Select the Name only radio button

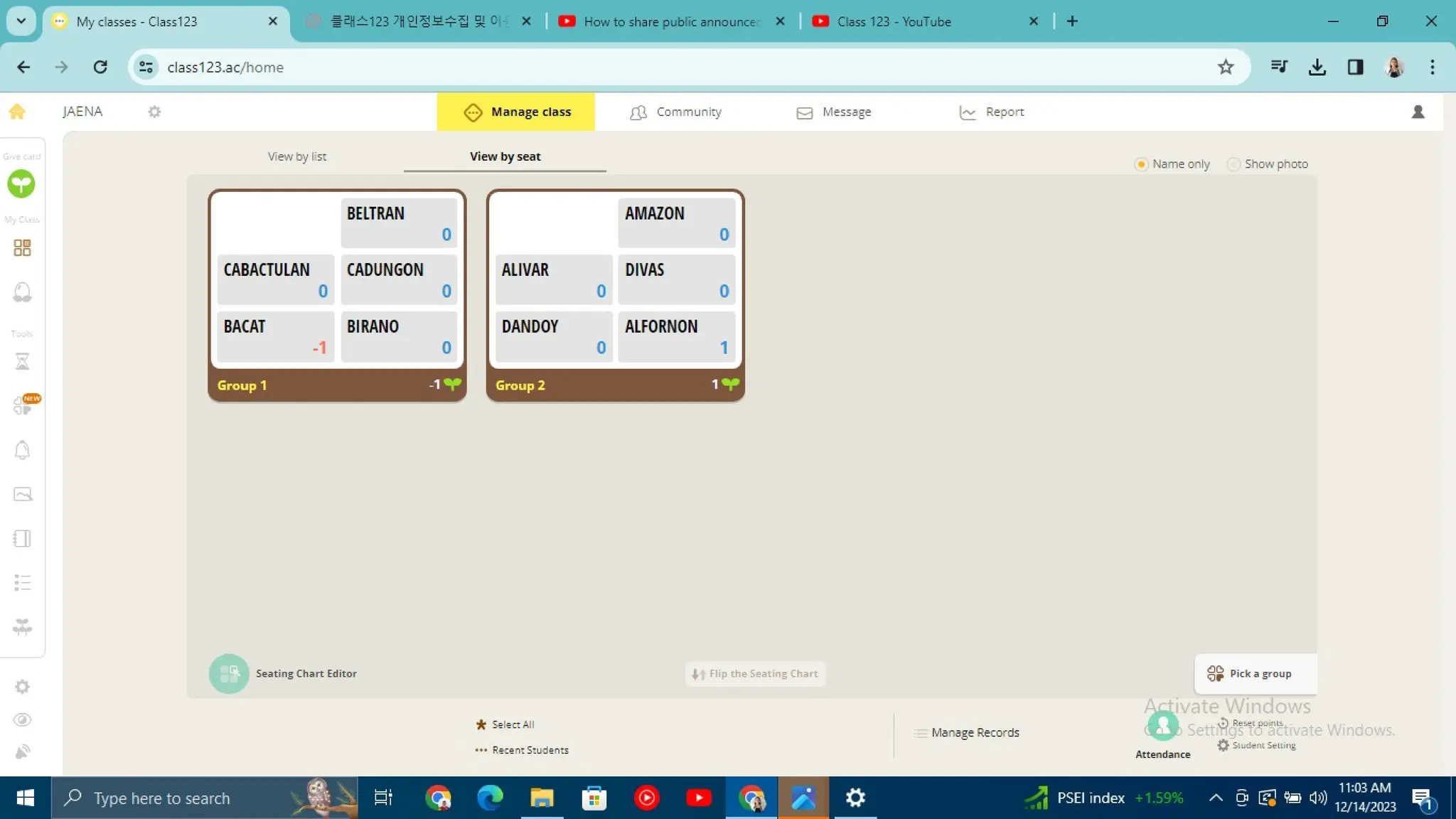(x=1141, y=164)
